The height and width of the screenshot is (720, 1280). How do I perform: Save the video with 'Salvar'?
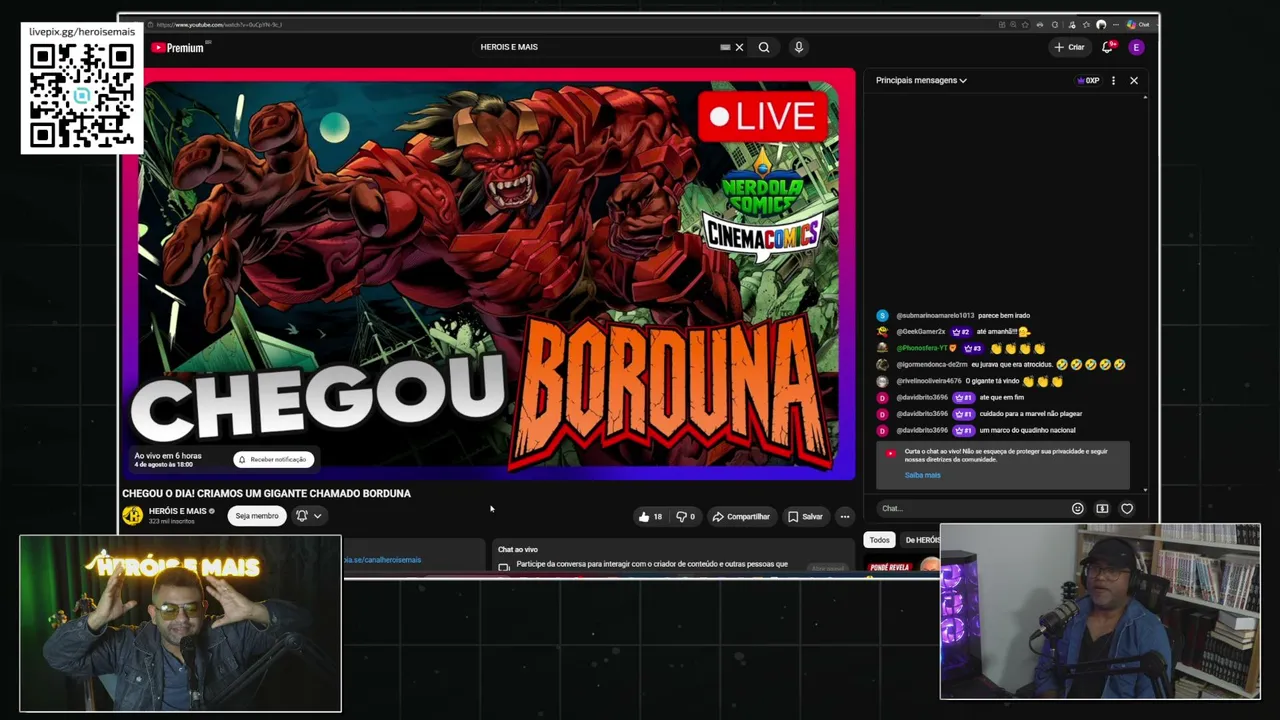point(805,517)
